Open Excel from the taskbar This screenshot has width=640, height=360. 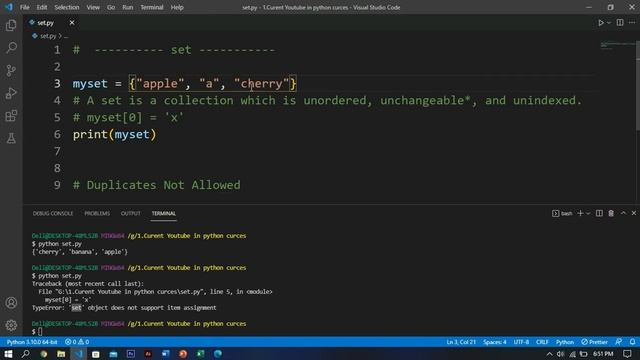coord(200,354)
